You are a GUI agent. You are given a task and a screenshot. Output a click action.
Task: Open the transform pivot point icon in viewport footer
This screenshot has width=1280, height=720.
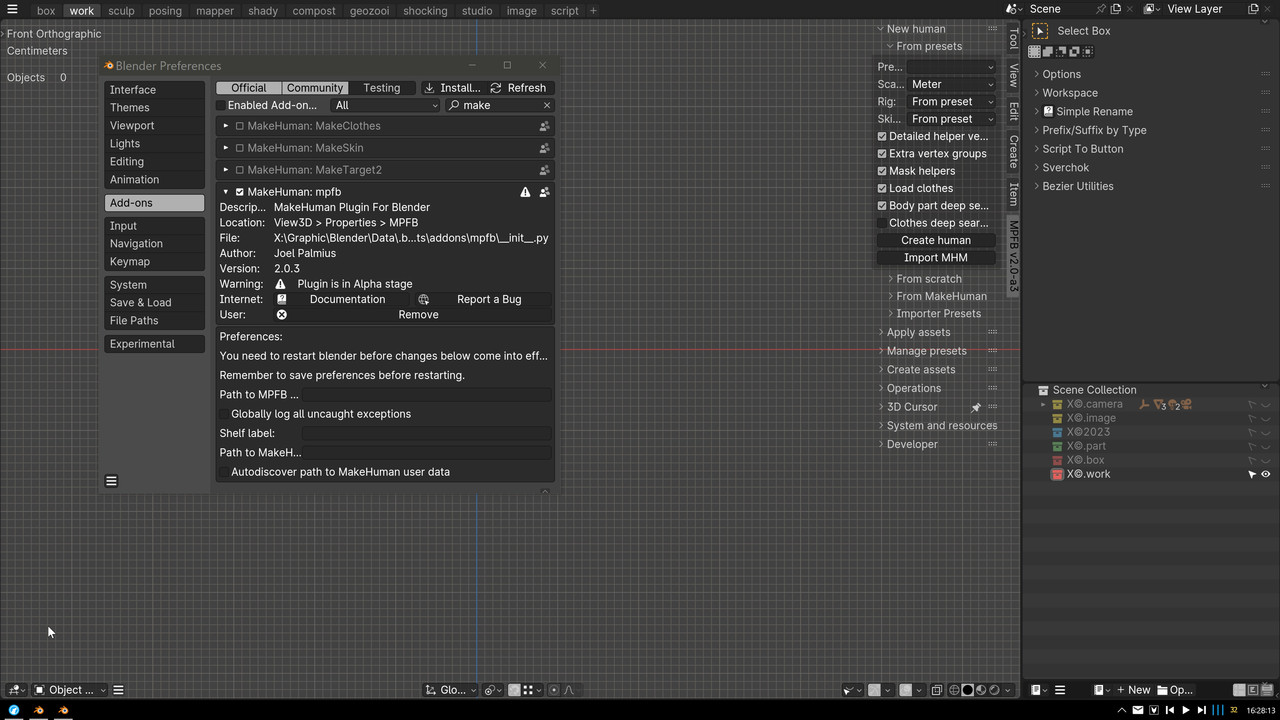492,690
